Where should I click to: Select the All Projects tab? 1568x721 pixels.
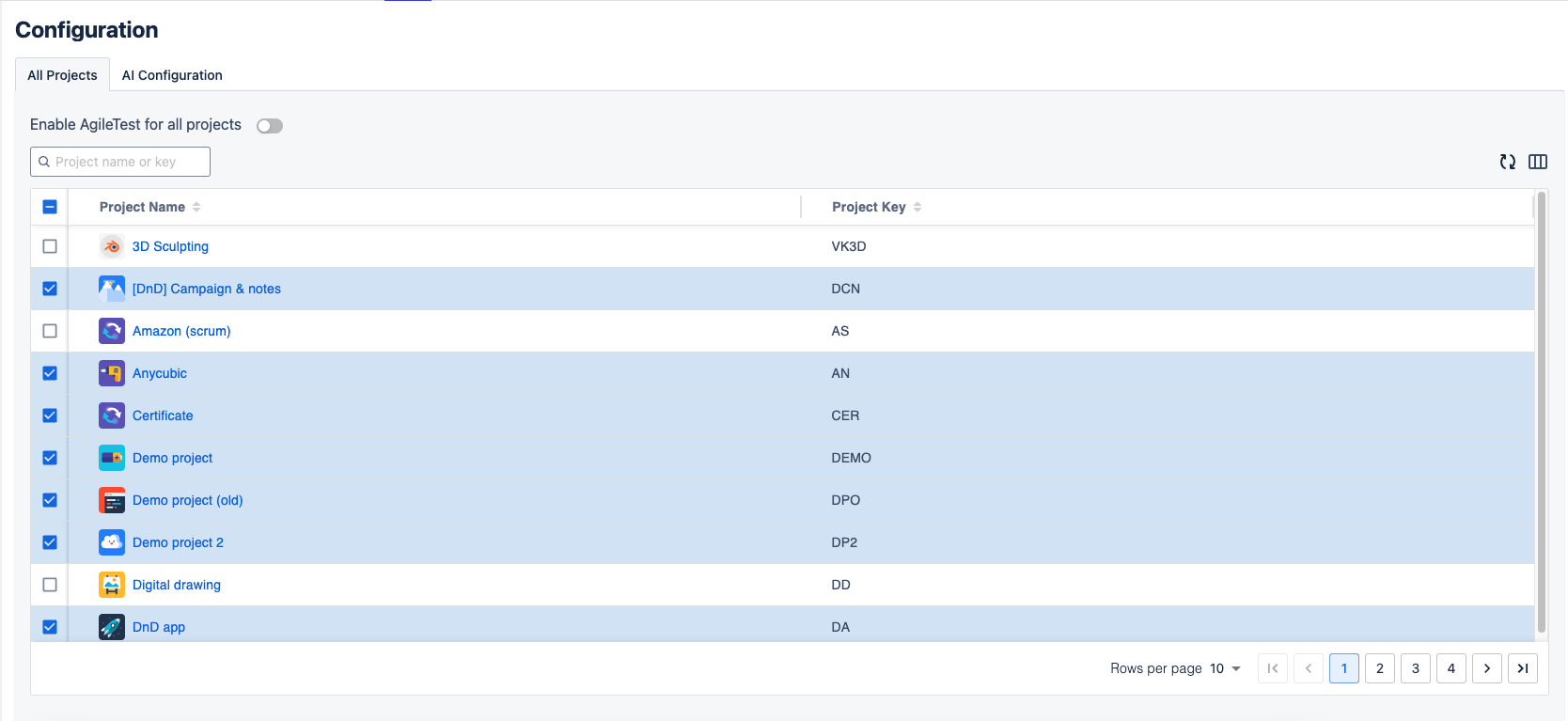point(62,75)
